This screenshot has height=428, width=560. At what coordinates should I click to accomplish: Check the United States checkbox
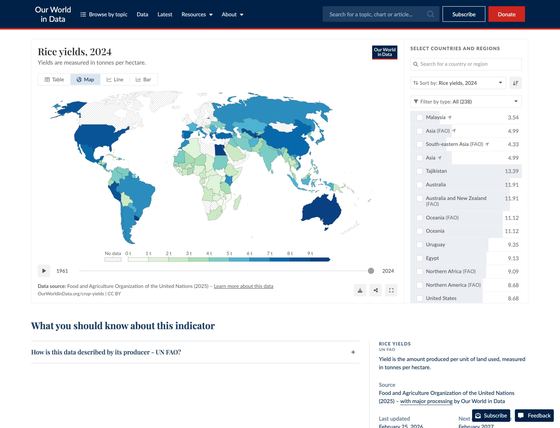click(x=420, y=298)
